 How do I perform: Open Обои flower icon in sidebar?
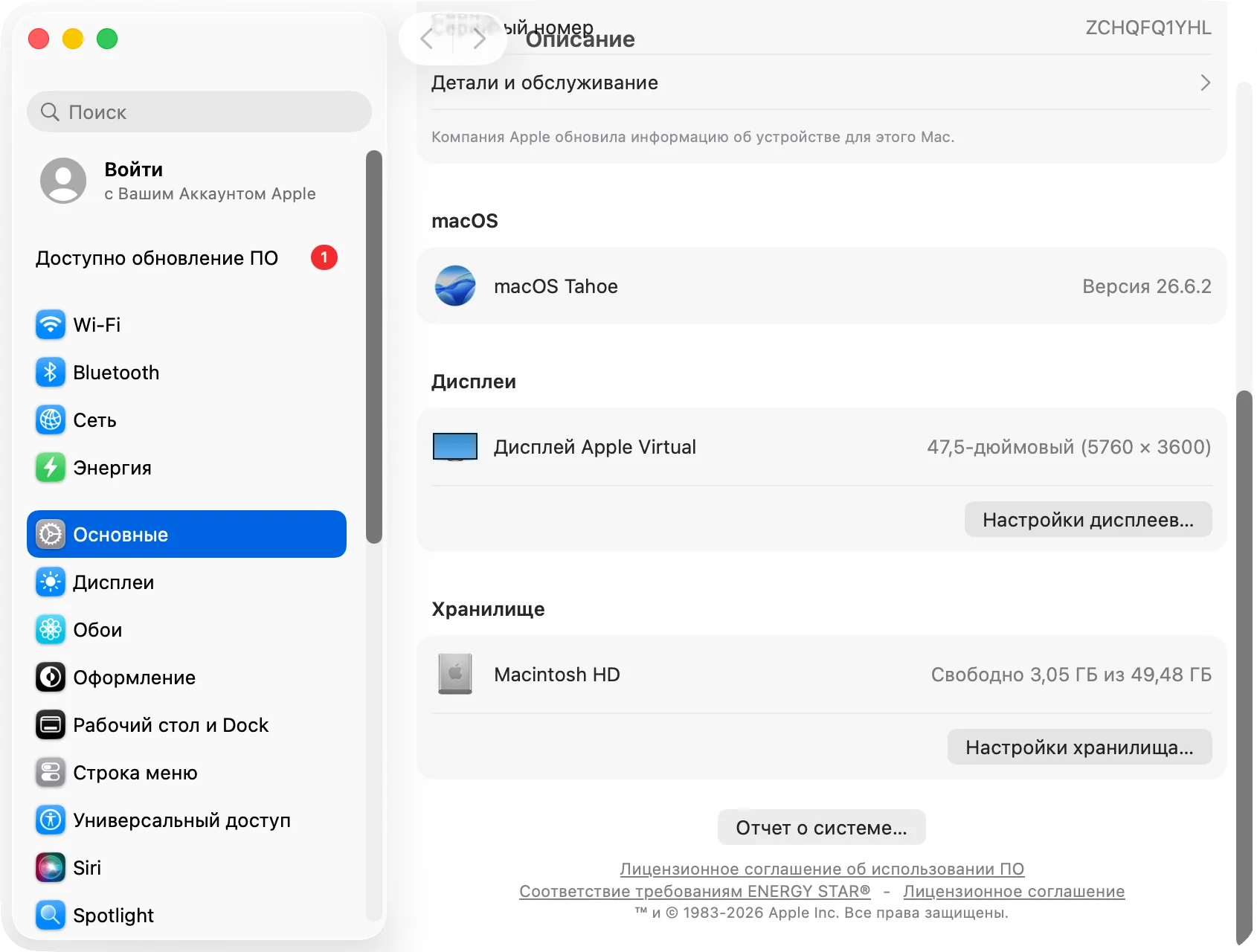[x=51, y=630]
